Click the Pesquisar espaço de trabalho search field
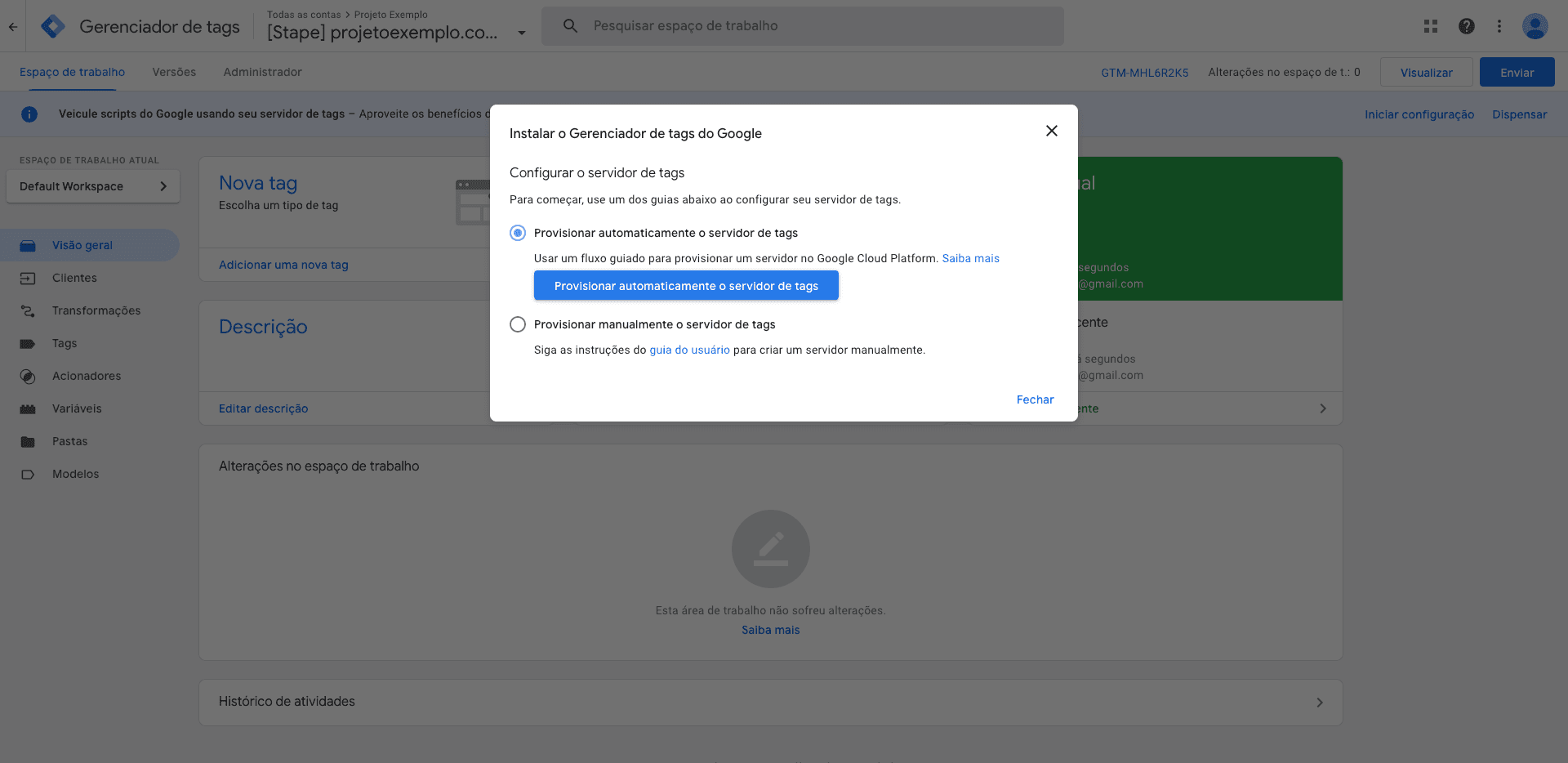 pyautogui.click(x=803, y=26)
